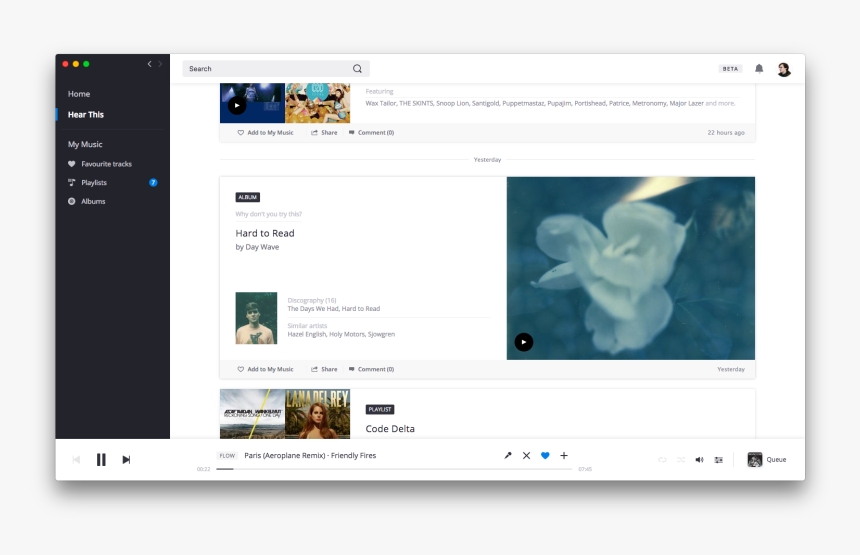
Task: Click the PLAYLIST tag on Code Delta
Action: click(x=380, y=409)
